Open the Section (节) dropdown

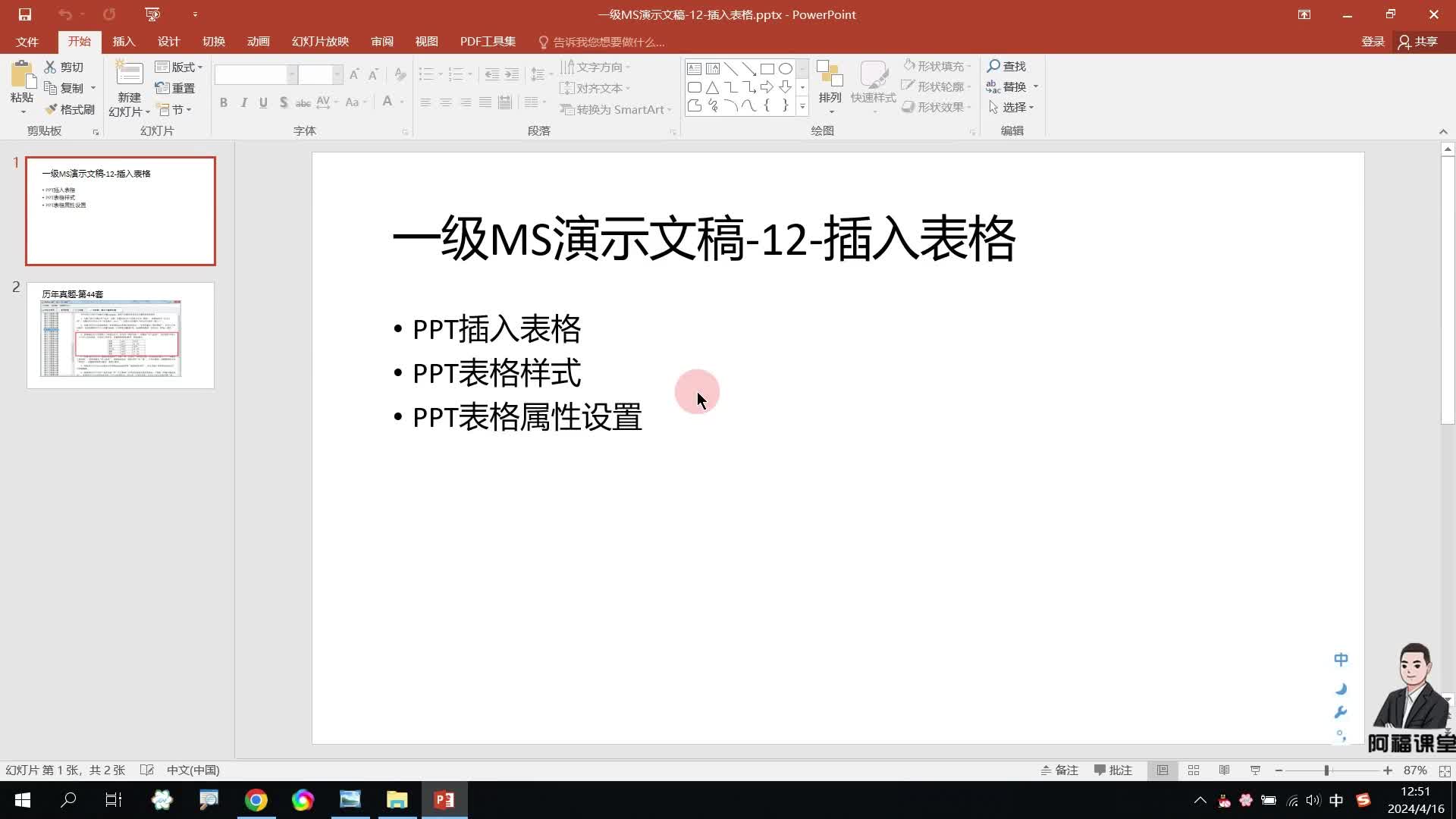click(x=174, y=109)
